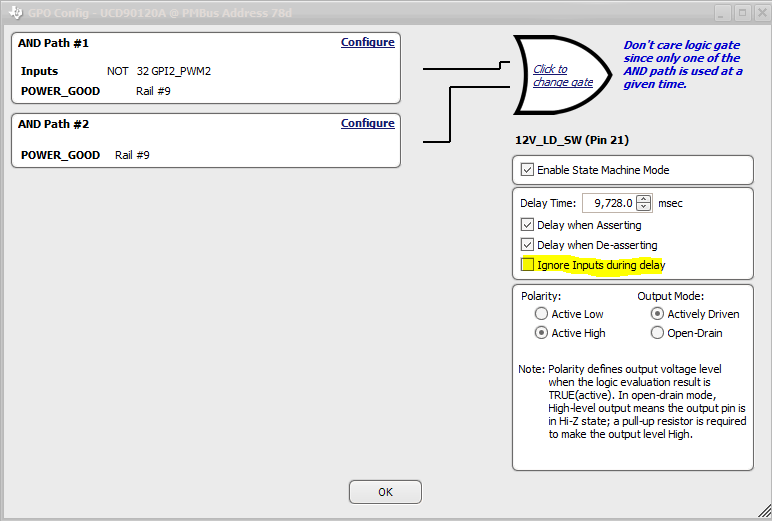Select Active High polarity
The height and width of the screenshot is (521, 772).
pos(541,333)
